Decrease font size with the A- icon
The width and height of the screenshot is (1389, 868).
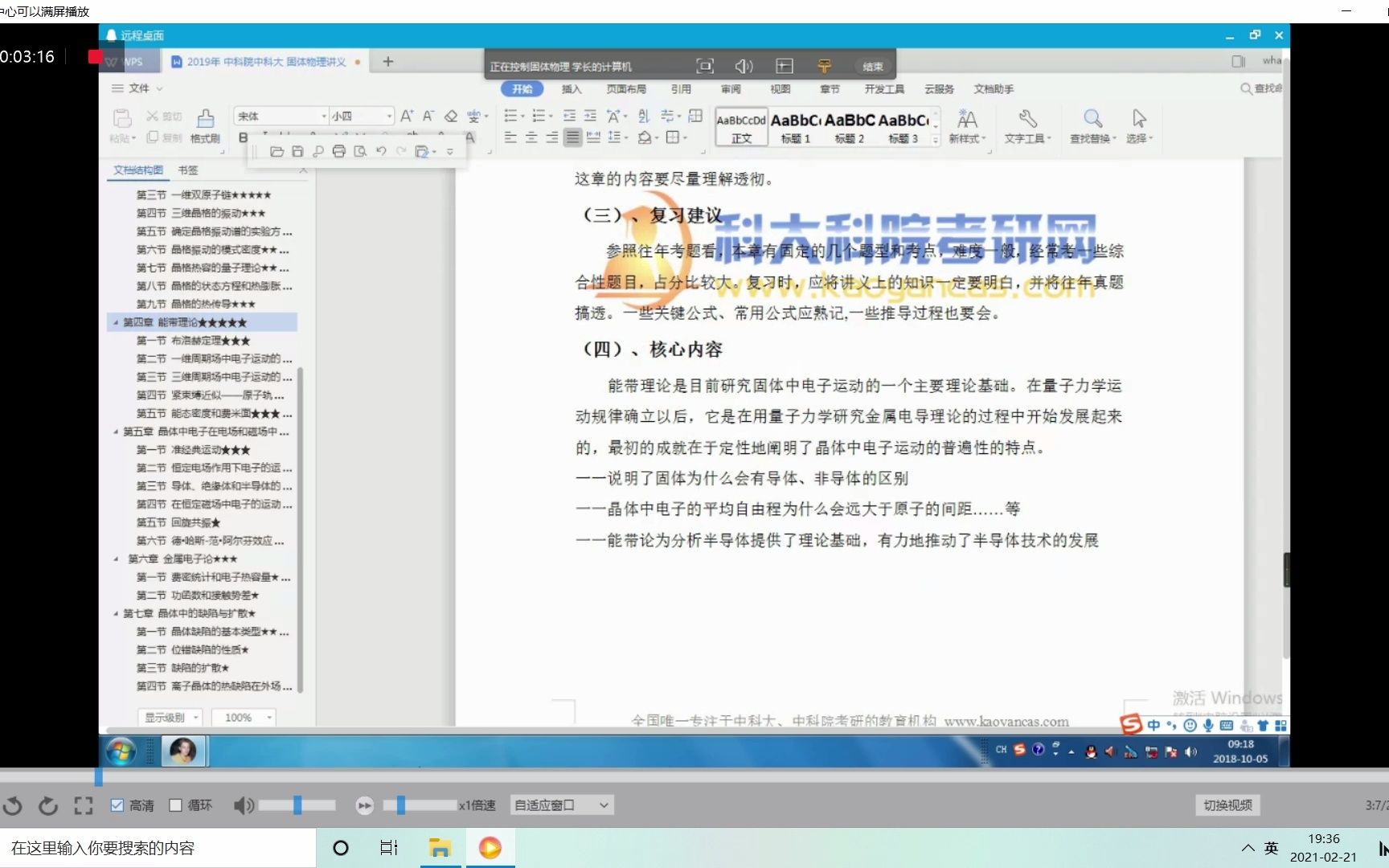click(428, 117)
